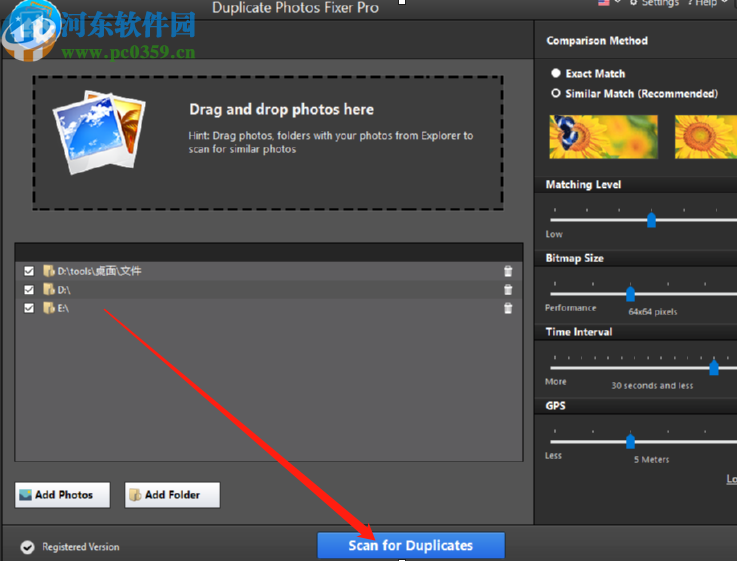
Task: Select the E:\ path text
Action: (63, 308)
